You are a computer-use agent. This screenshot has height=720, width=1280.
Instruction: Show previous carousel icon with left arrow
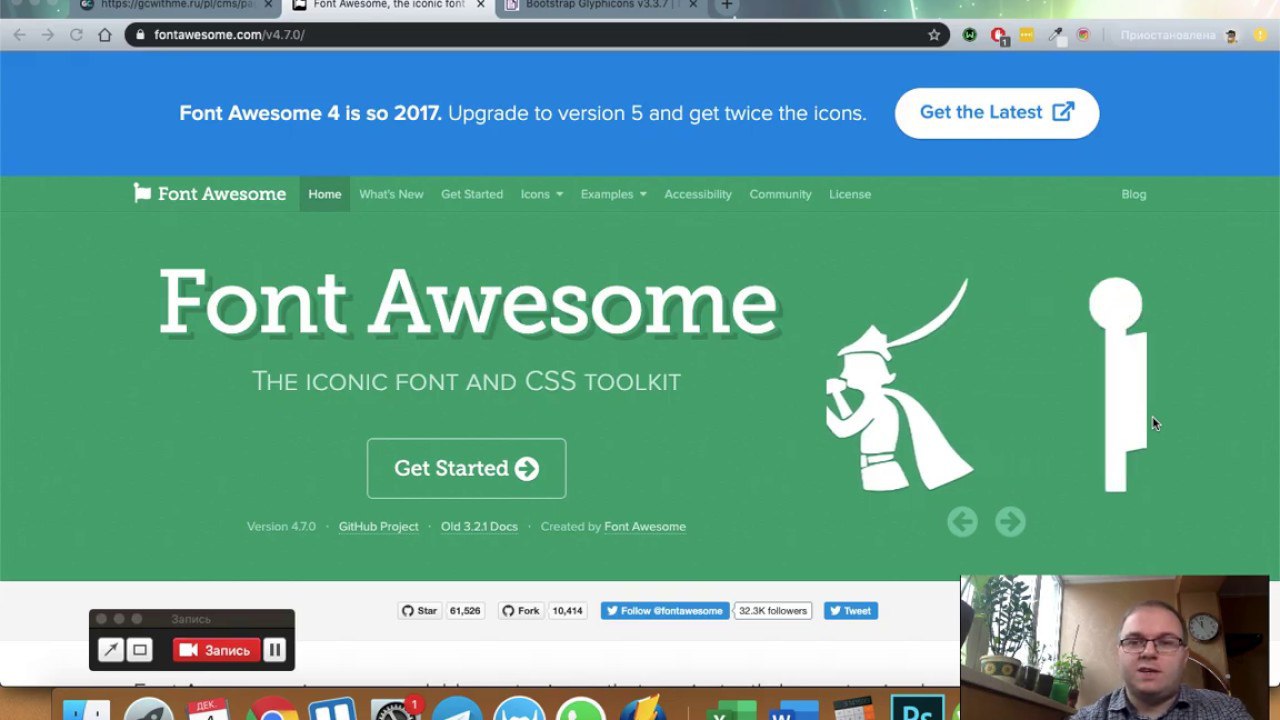962,521
